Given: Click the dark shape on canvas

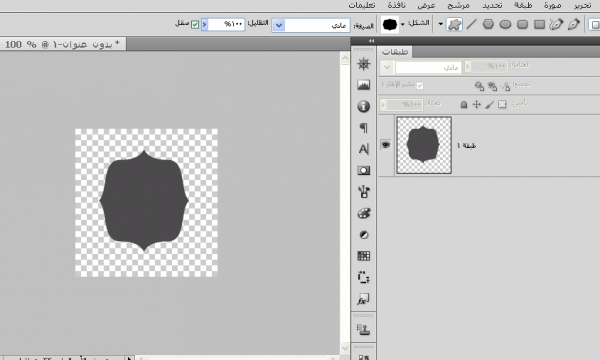Looking at the screenshot, I should (x=144, y=200).
